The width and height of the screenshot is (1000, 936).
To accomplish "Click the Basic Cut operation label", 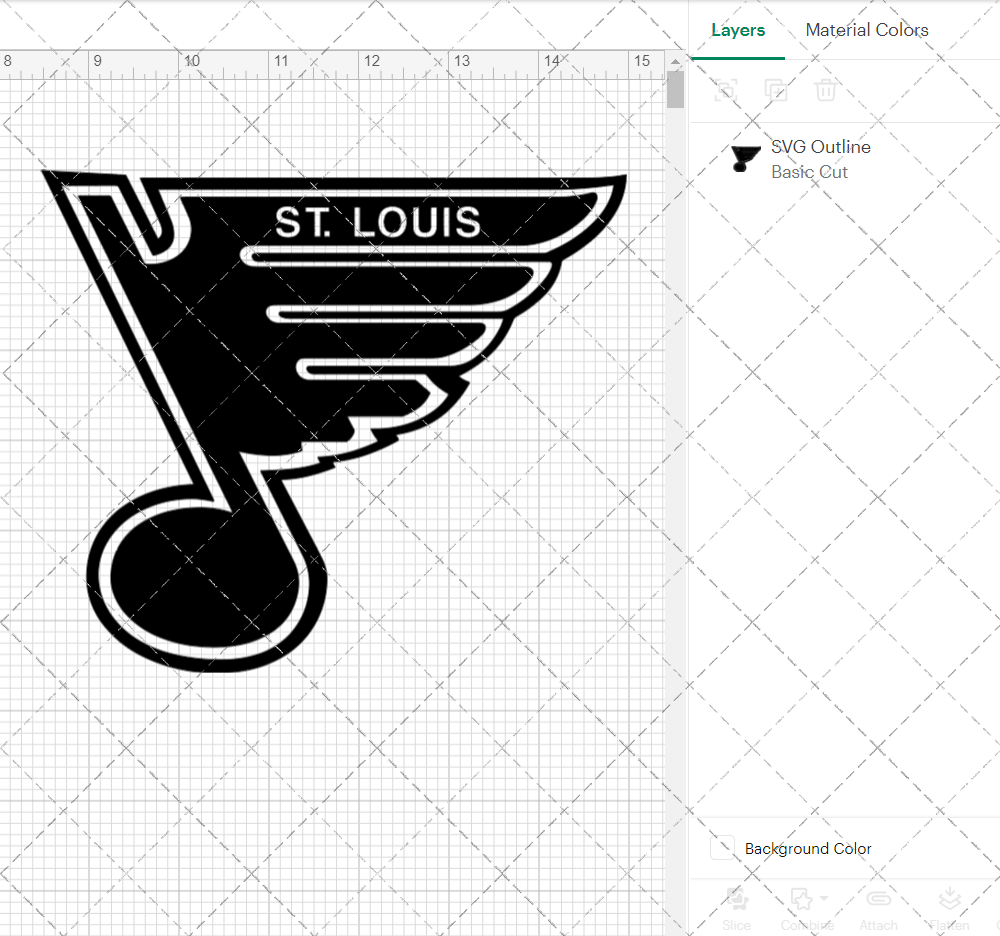I will [809, 172].
